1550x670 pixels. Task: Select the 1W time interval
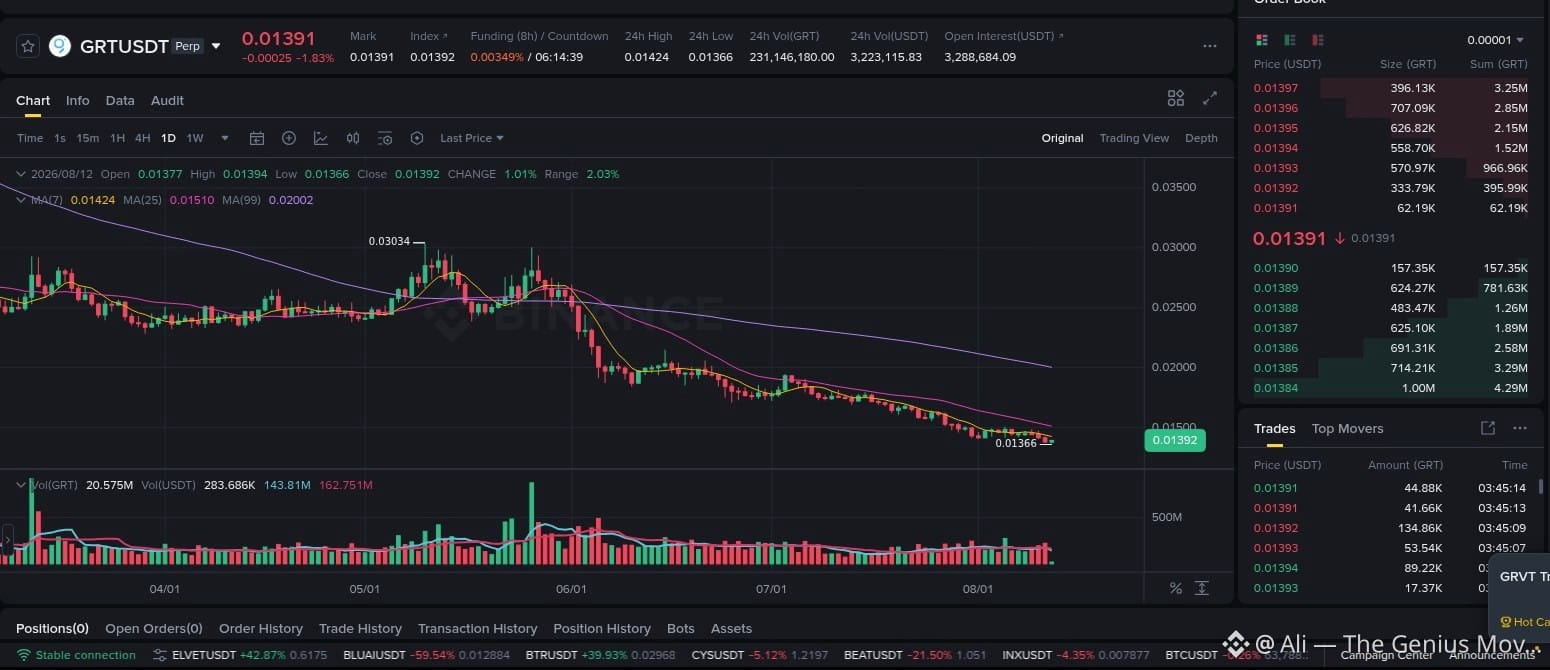pos(195,138)
